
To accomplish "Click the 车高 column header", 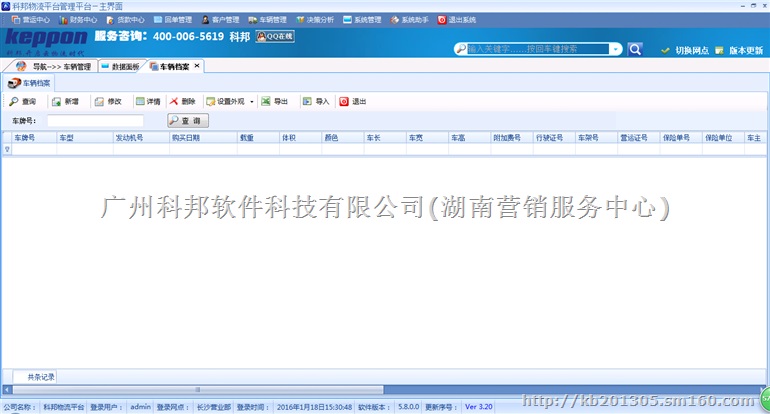I will coord(469,138).
